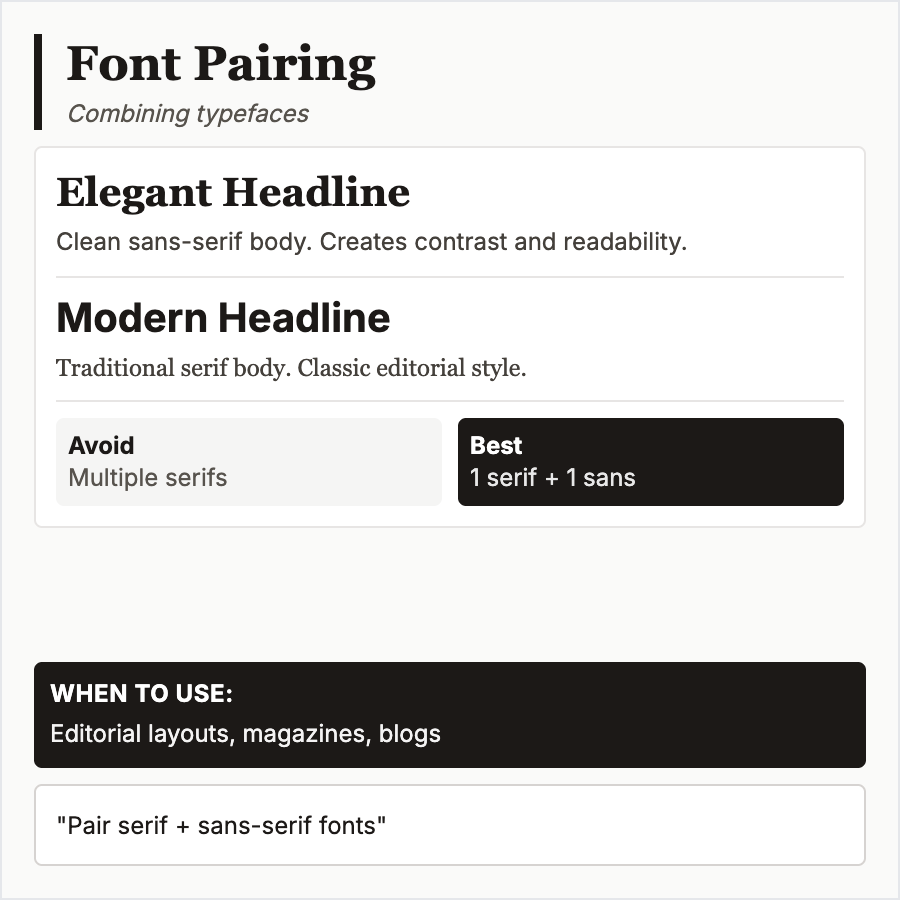
Task: Select Editorial layouts, magazines, blogs text
Action: pyautogui.click(x=245, y=734)
